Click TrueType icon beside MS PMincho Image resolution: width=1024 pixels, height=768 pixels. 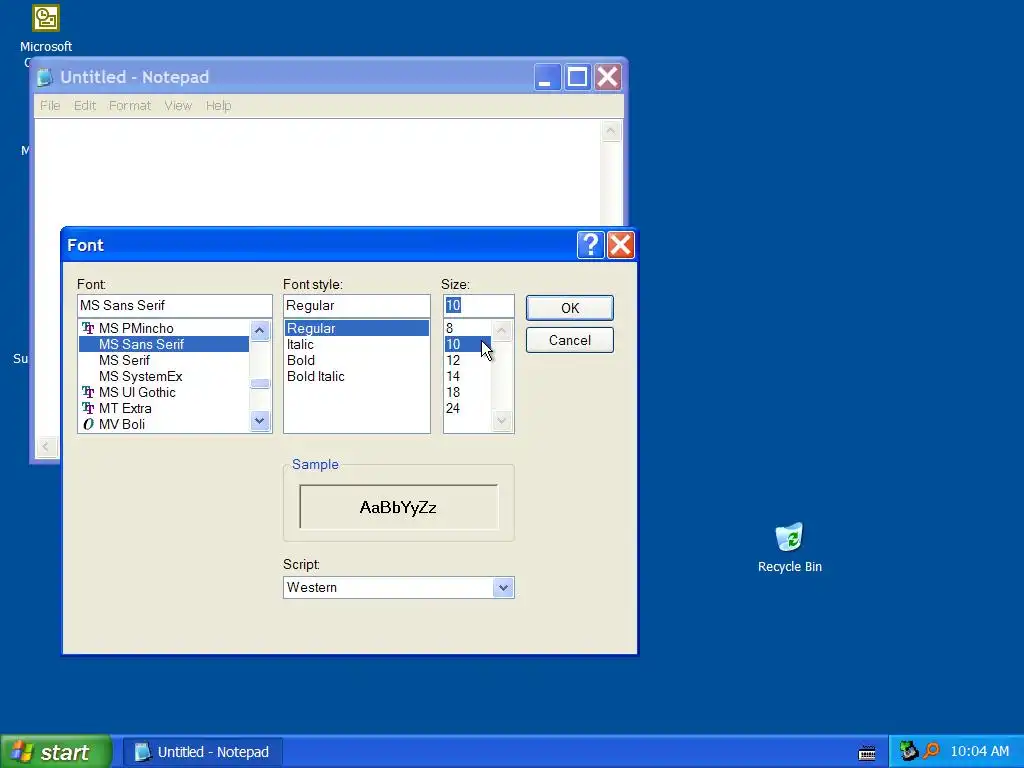[88, 328]
